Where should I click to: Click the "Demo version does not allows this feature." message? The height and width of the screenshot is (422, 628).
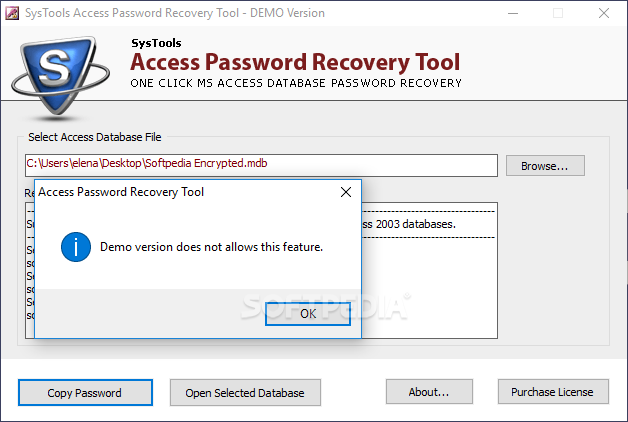click(211, 247)
